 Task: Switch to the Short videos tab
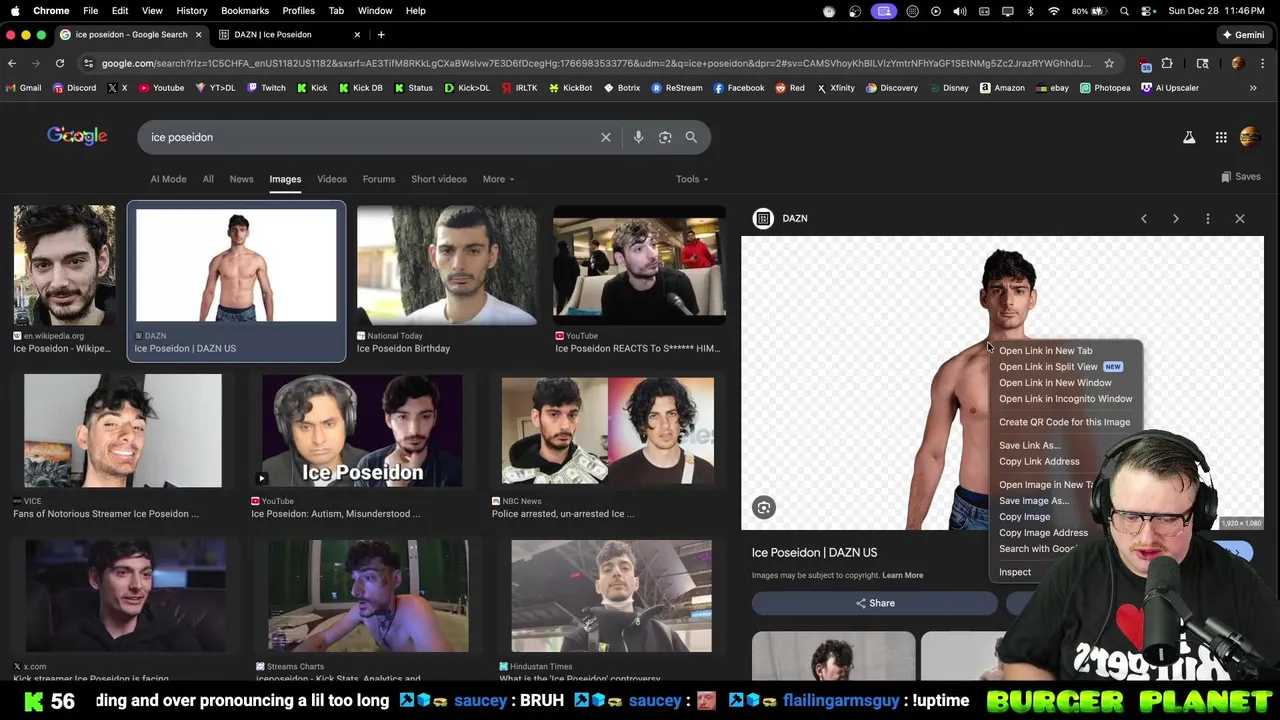pos(439,179)
